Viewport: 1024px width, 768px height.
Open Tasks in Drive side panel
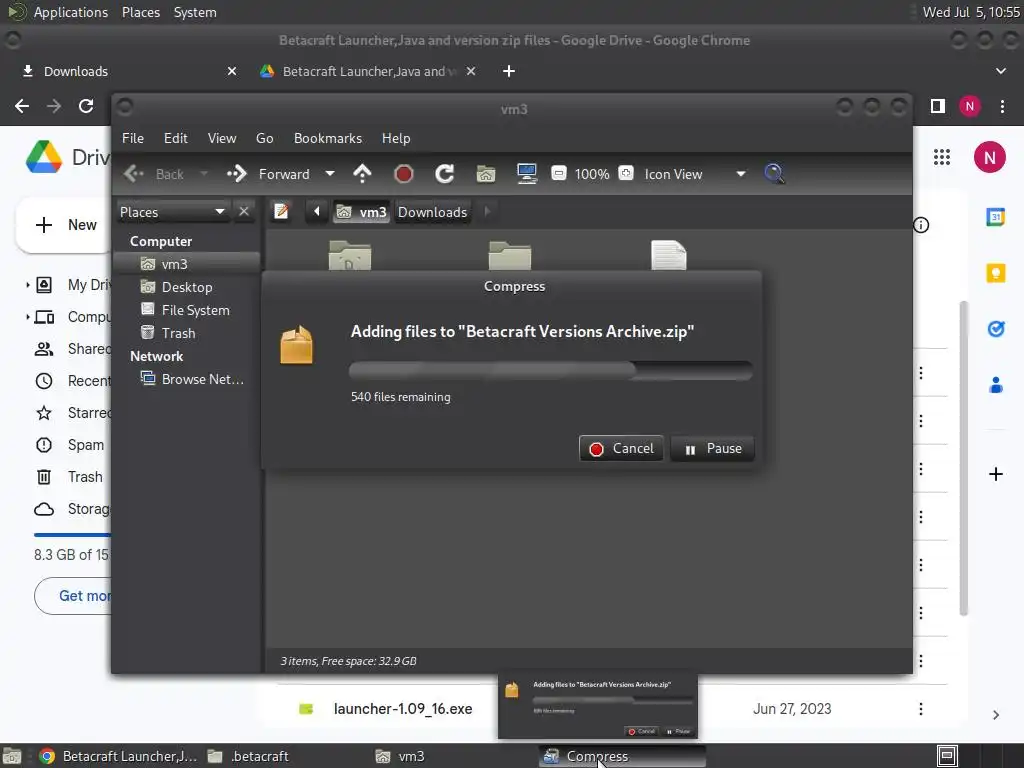995,329
